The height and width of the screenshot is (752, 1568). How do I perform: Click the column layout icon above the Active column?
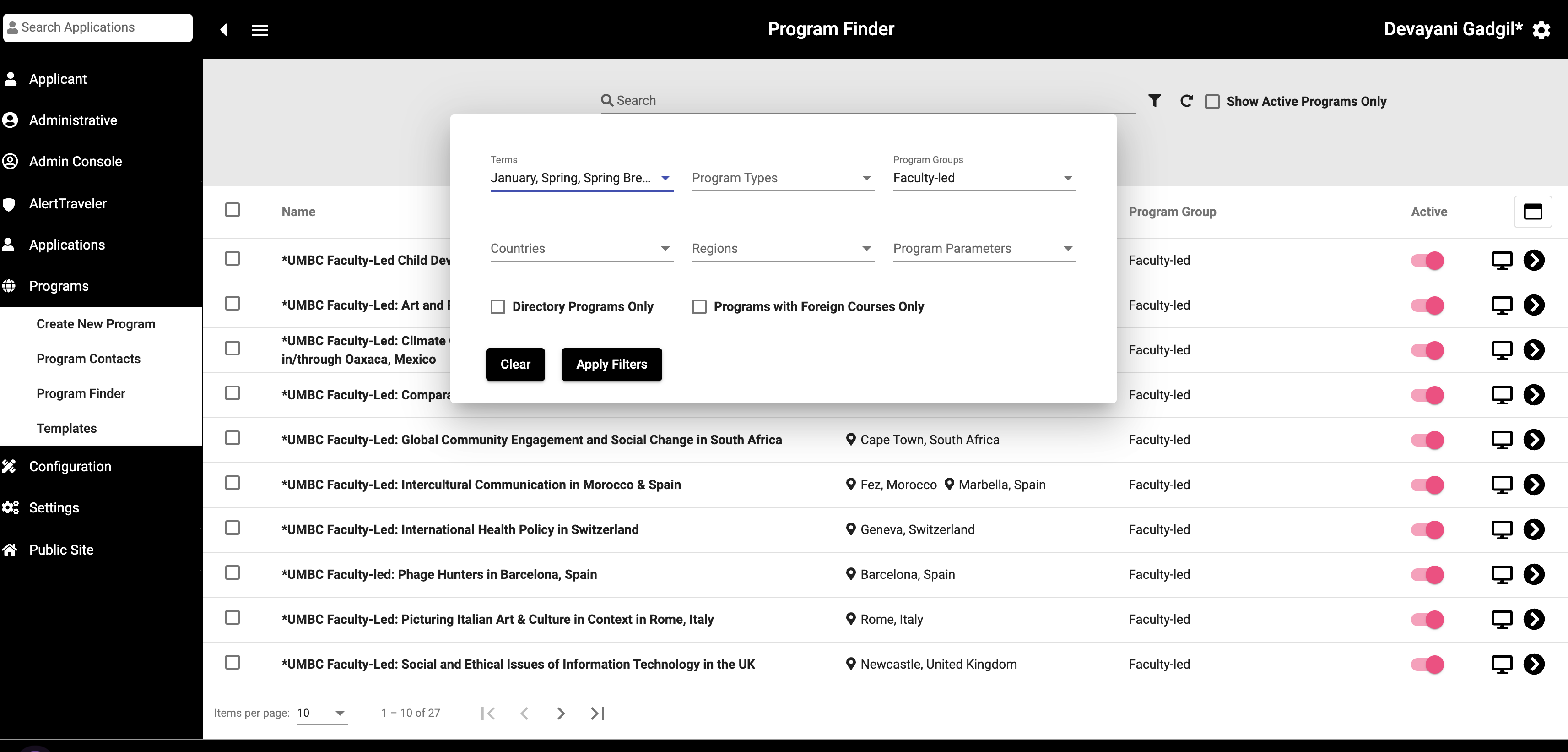(x=1533, y=211)
